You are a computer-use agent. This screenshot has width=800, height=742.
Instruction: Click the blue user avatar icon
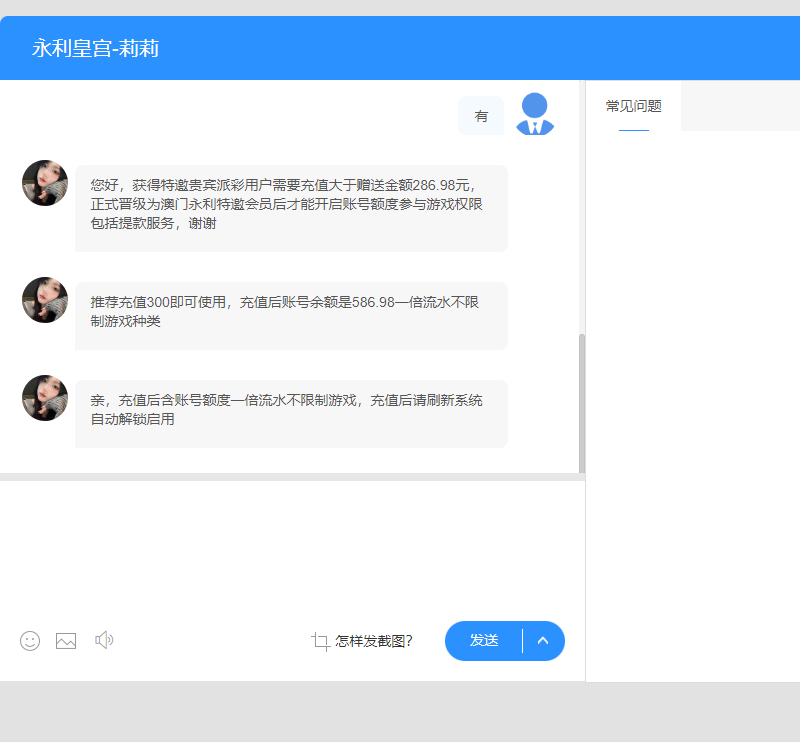pos(535,114)
